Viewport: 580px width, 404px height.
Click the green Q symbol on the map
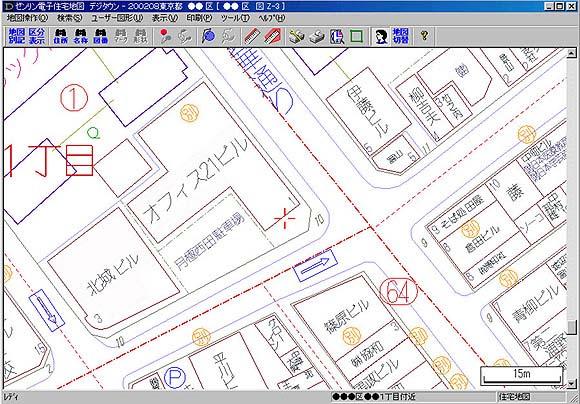(94, 132)
